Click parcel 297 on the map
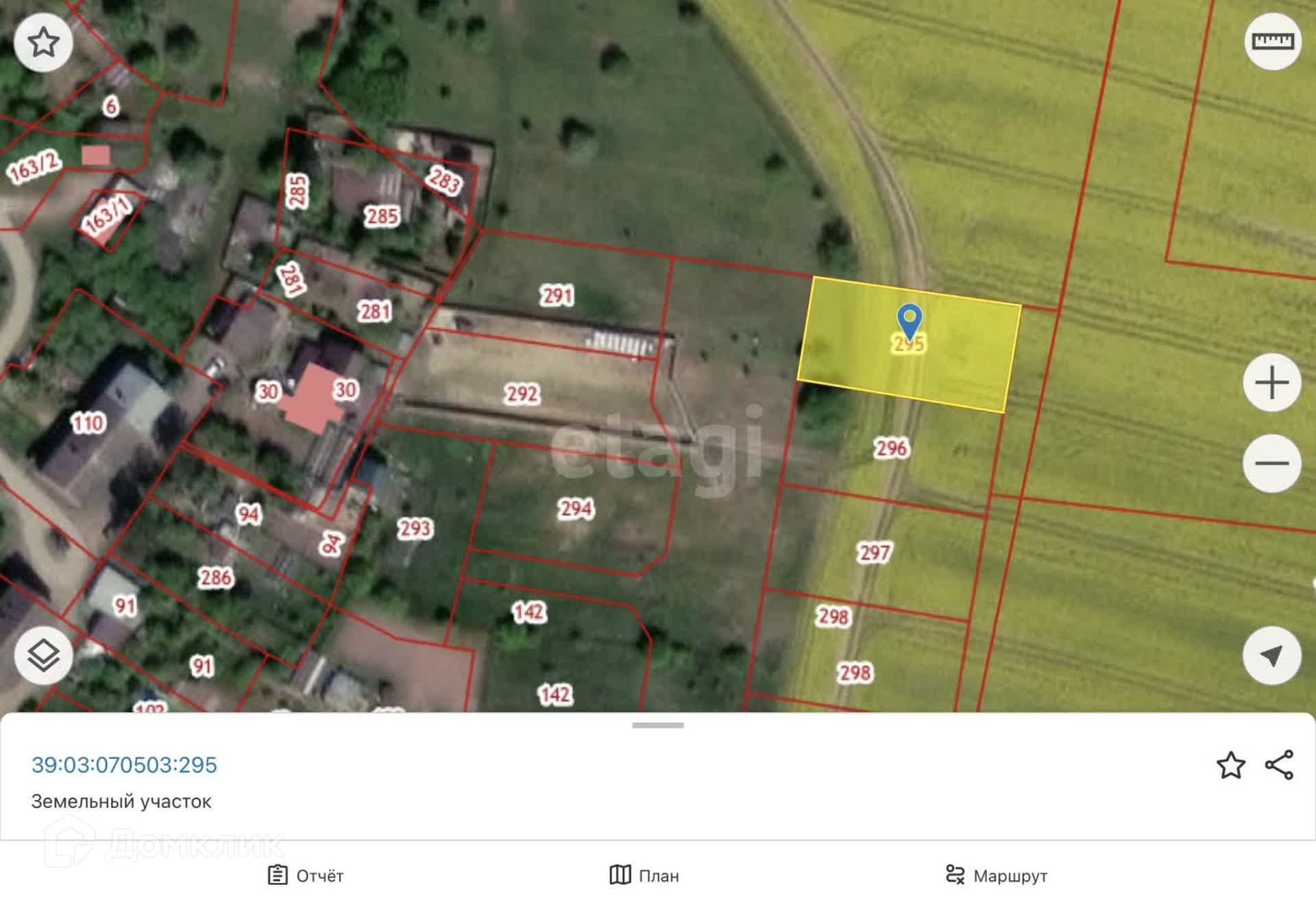Image resolution: width=1316 pixels, height=903 pixels. pos(875,553)
